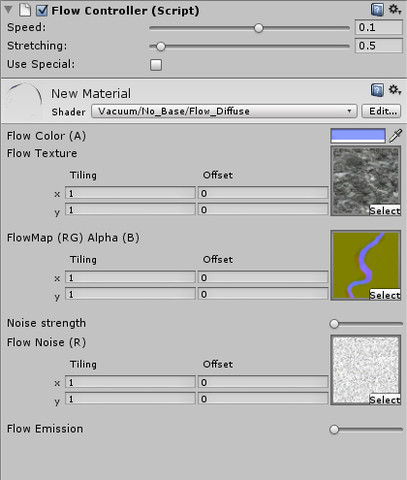Click the Speed slider handle
Screen dimensions: 407x480
[258, 28]
